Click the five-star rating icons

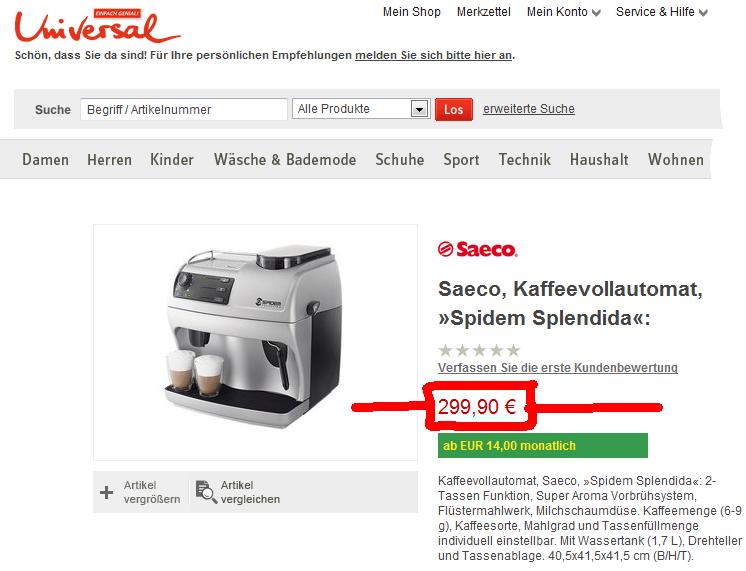479,351
